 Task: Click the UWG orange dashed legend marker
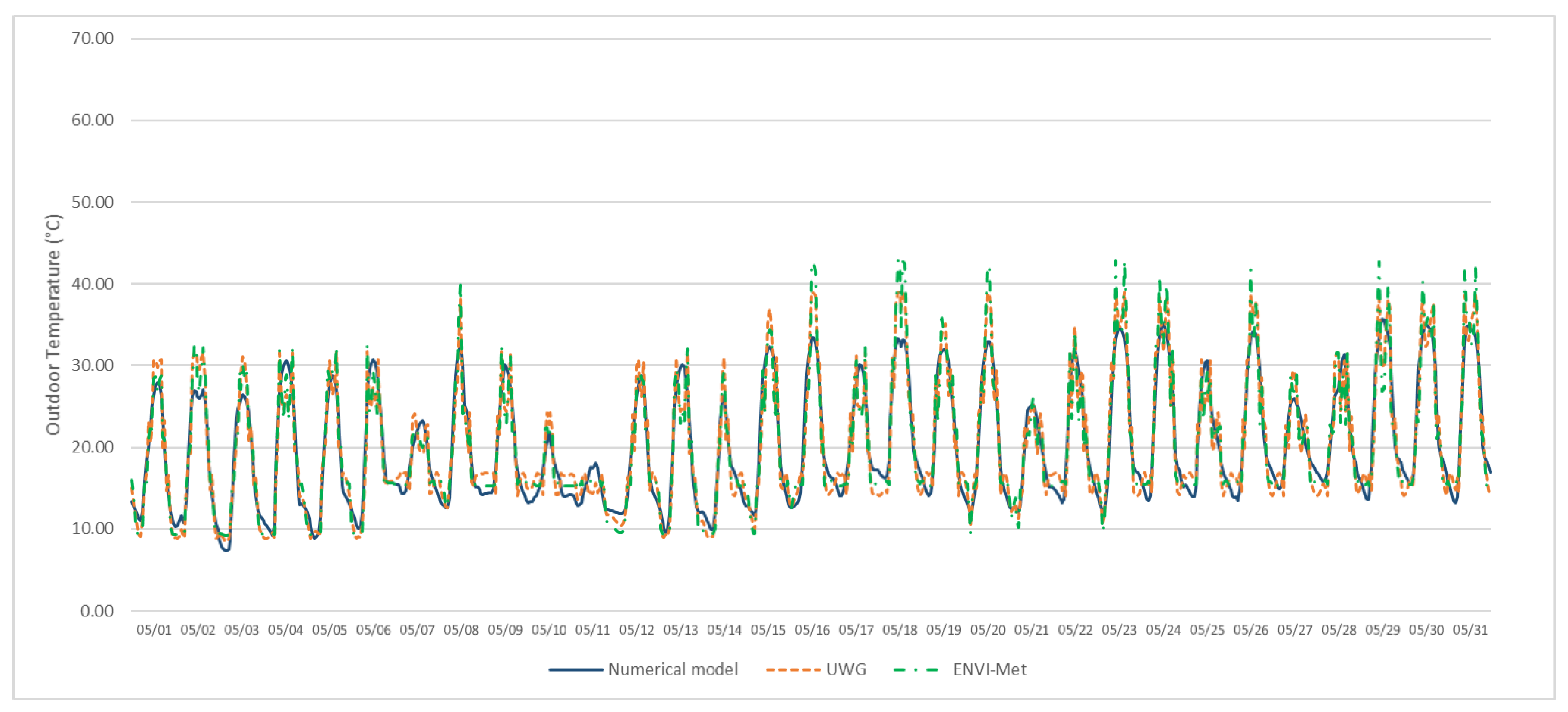[793, 670]
